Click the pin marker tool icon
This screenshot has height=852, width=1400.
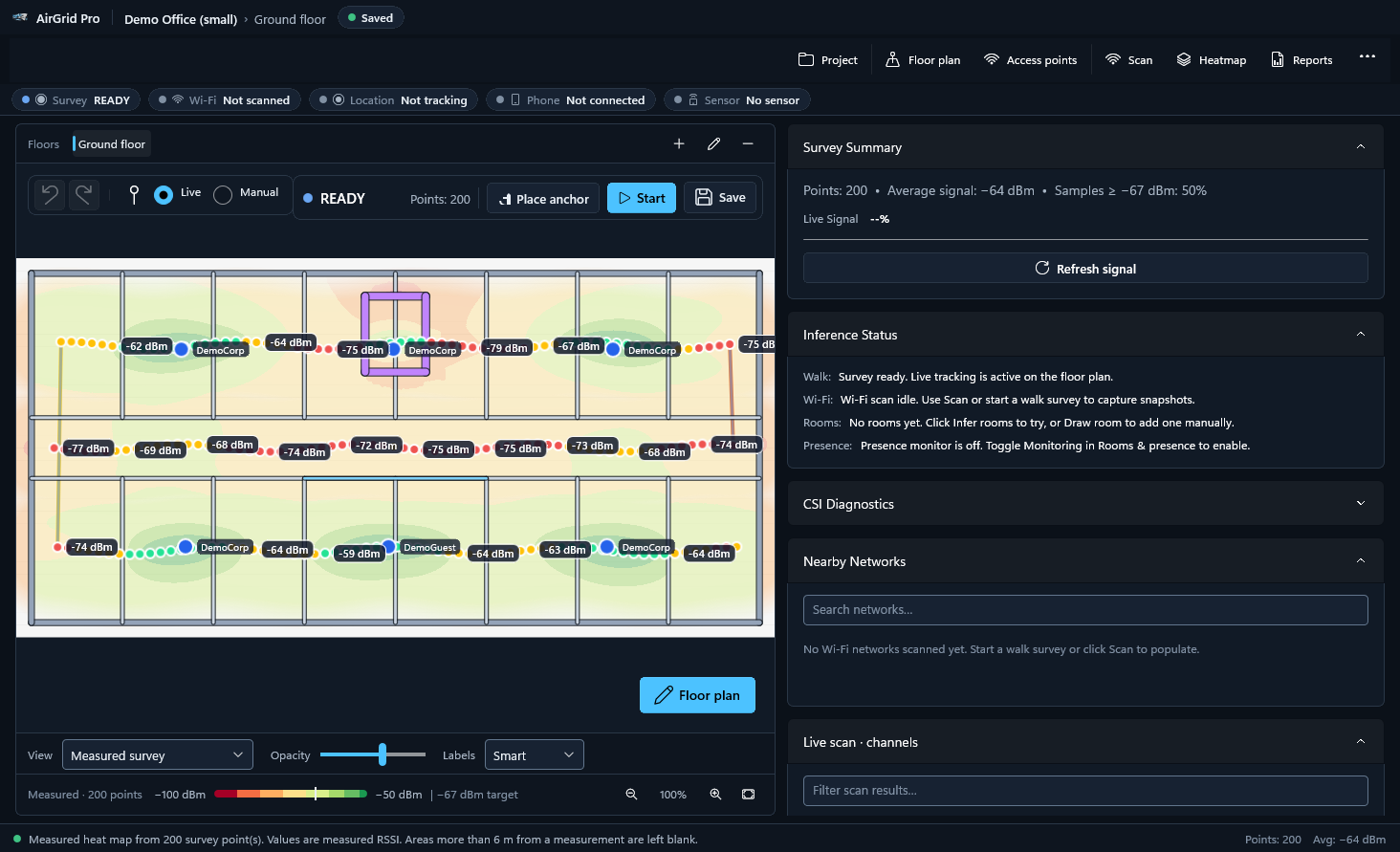[x=134, y=195]
